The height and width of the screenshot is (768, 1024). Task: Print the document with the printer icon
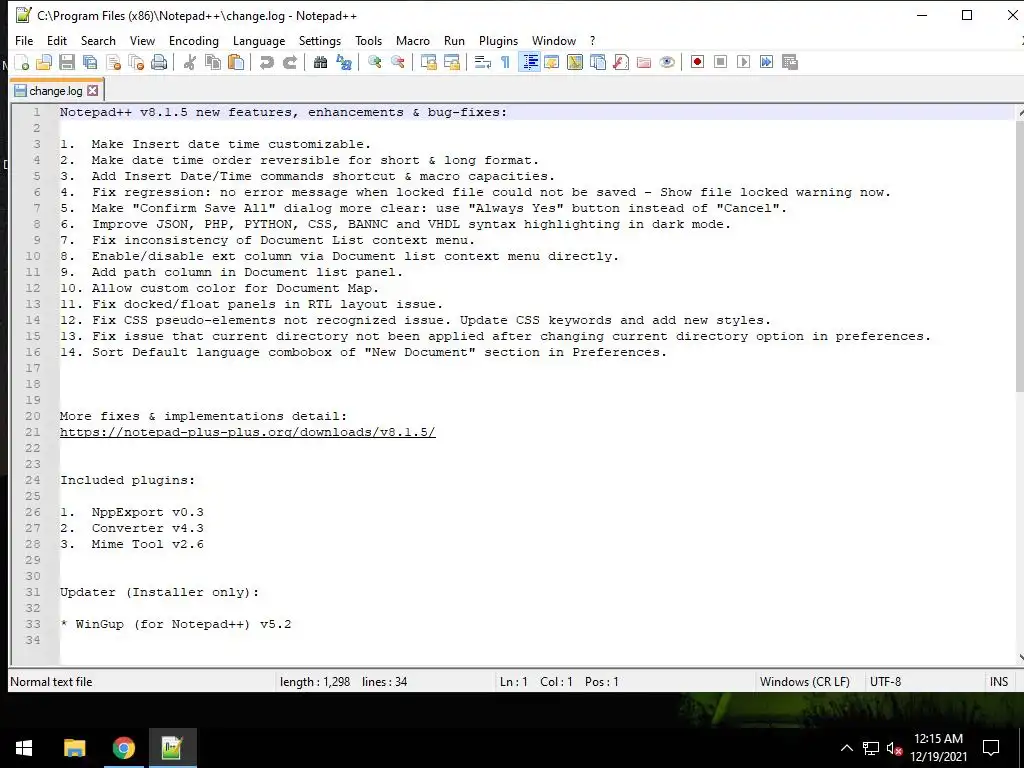click(x=159, y=62)
